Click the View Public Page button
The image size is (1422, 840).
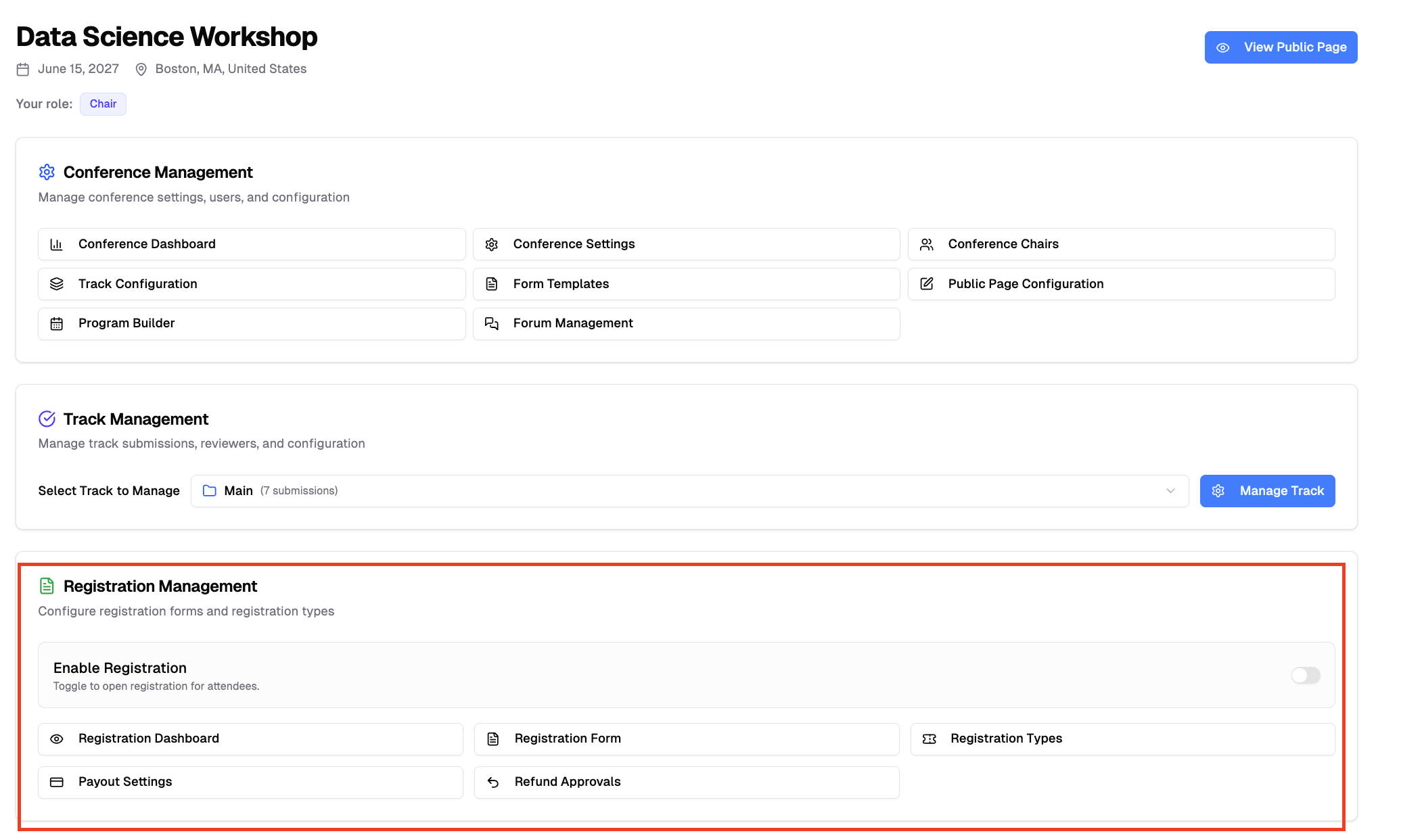coord(1281,47)
